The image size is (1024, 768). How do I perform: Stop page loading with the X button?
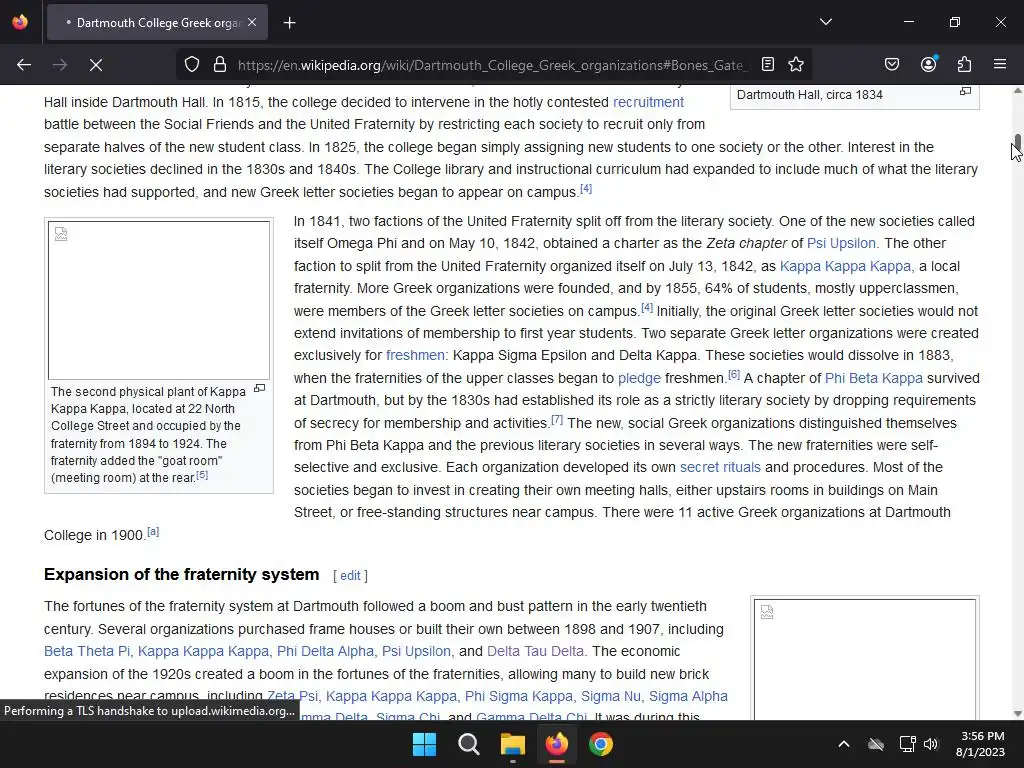coord(96,65)
